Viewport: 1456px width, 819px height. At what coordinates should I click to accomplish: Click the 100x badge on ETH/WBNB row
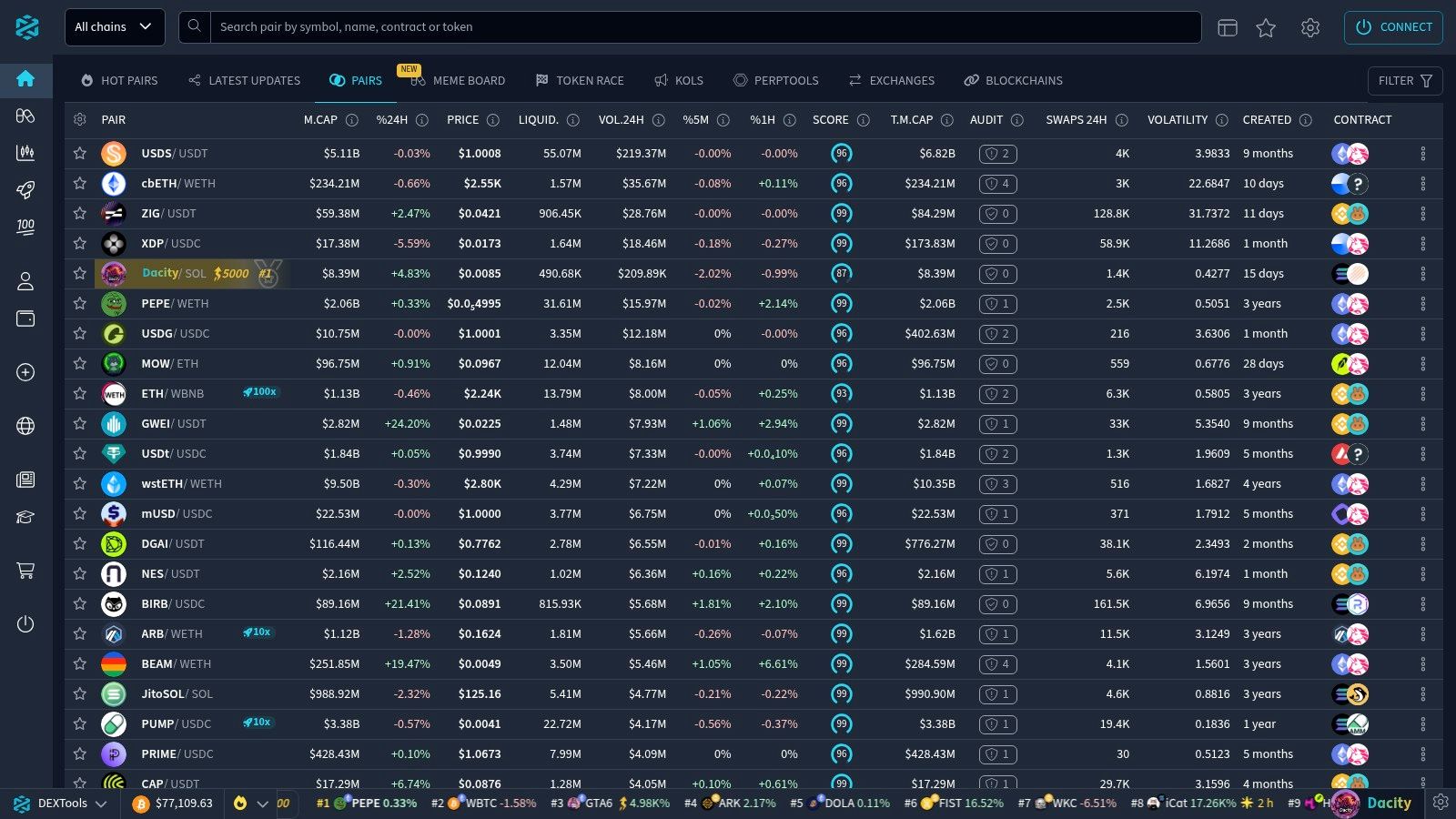click(x=260, y=392)
